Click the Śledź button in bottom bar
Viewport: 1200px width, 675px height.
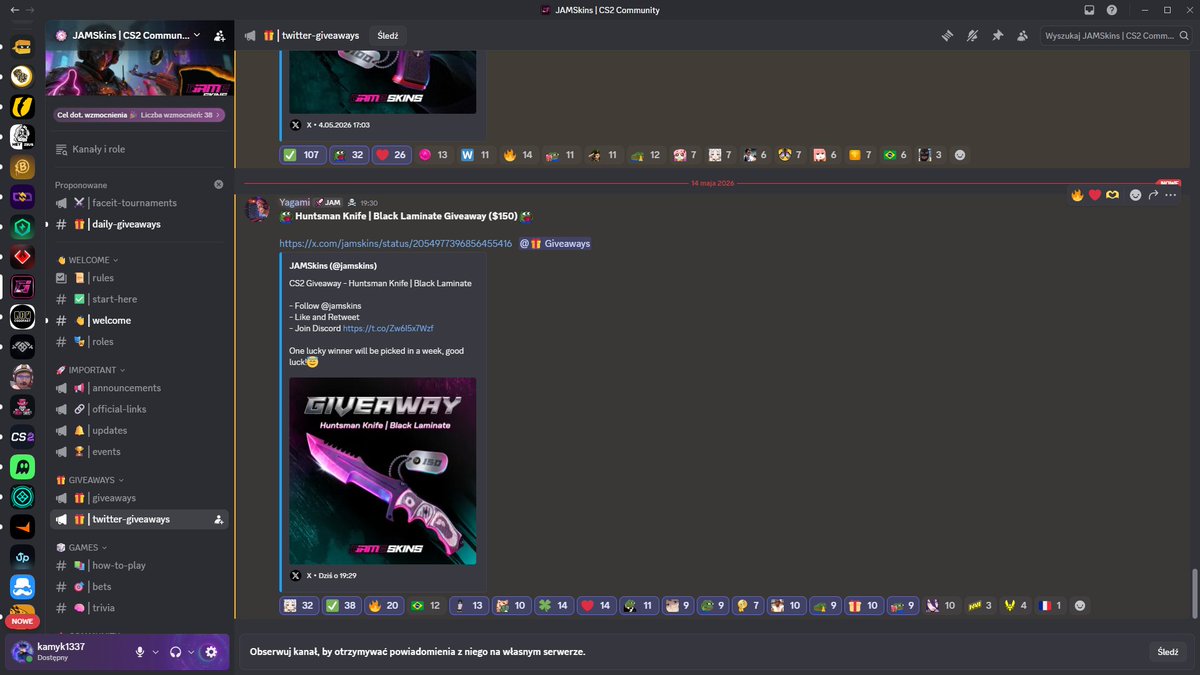[x=1167, y=651]
